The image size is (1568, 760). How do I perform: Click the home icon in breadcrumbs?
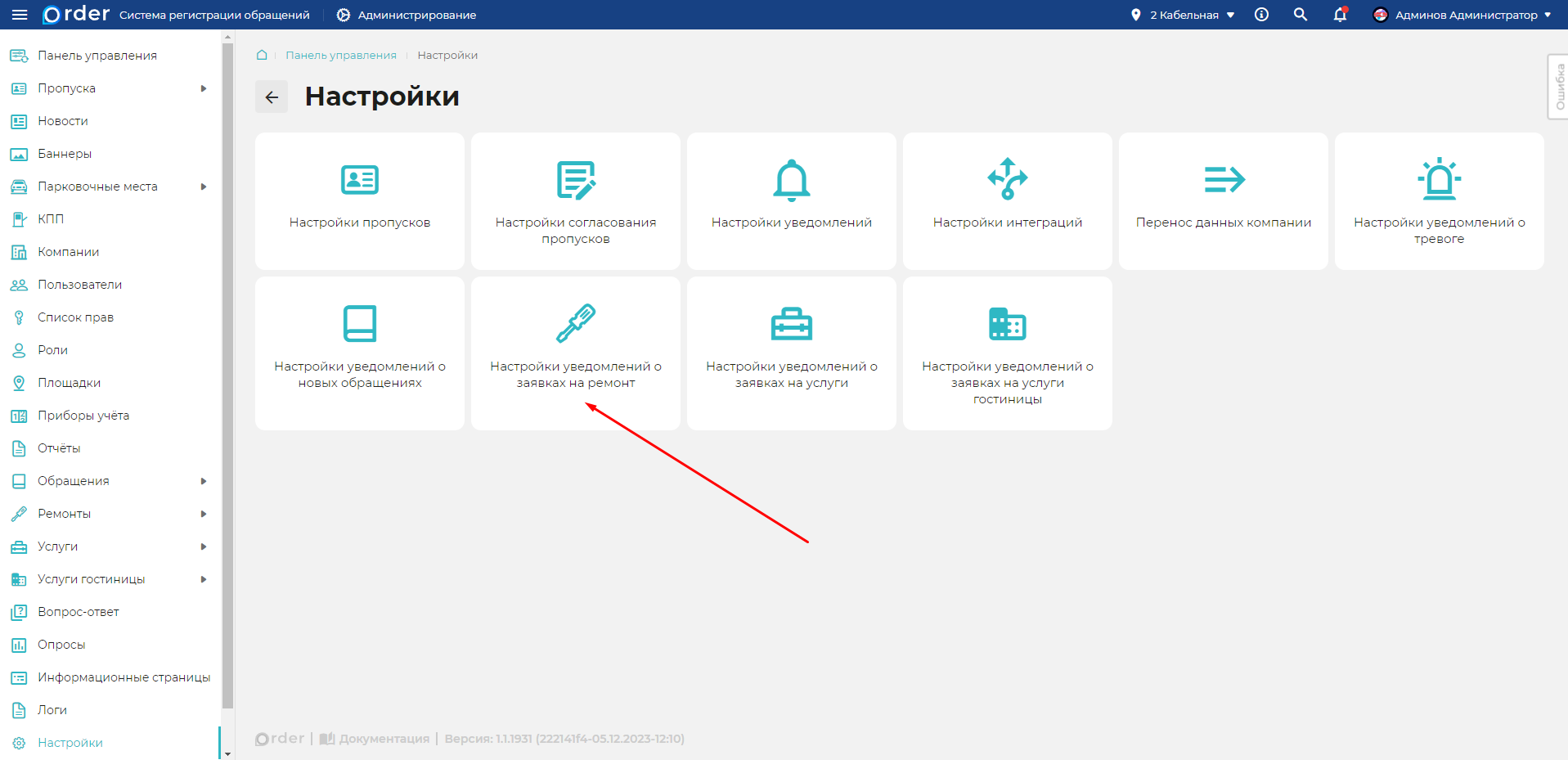point(262,55)
